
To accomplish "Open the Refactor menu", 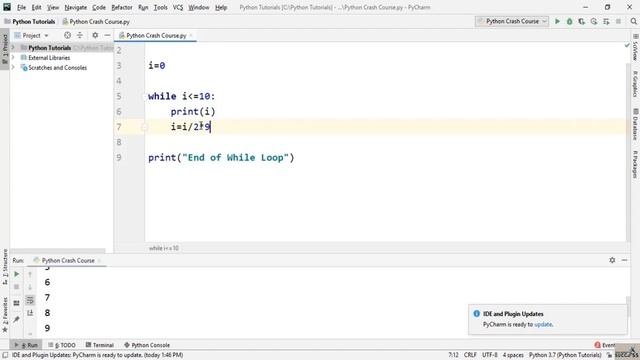I will pyautogui.click(x=122, y=7).
